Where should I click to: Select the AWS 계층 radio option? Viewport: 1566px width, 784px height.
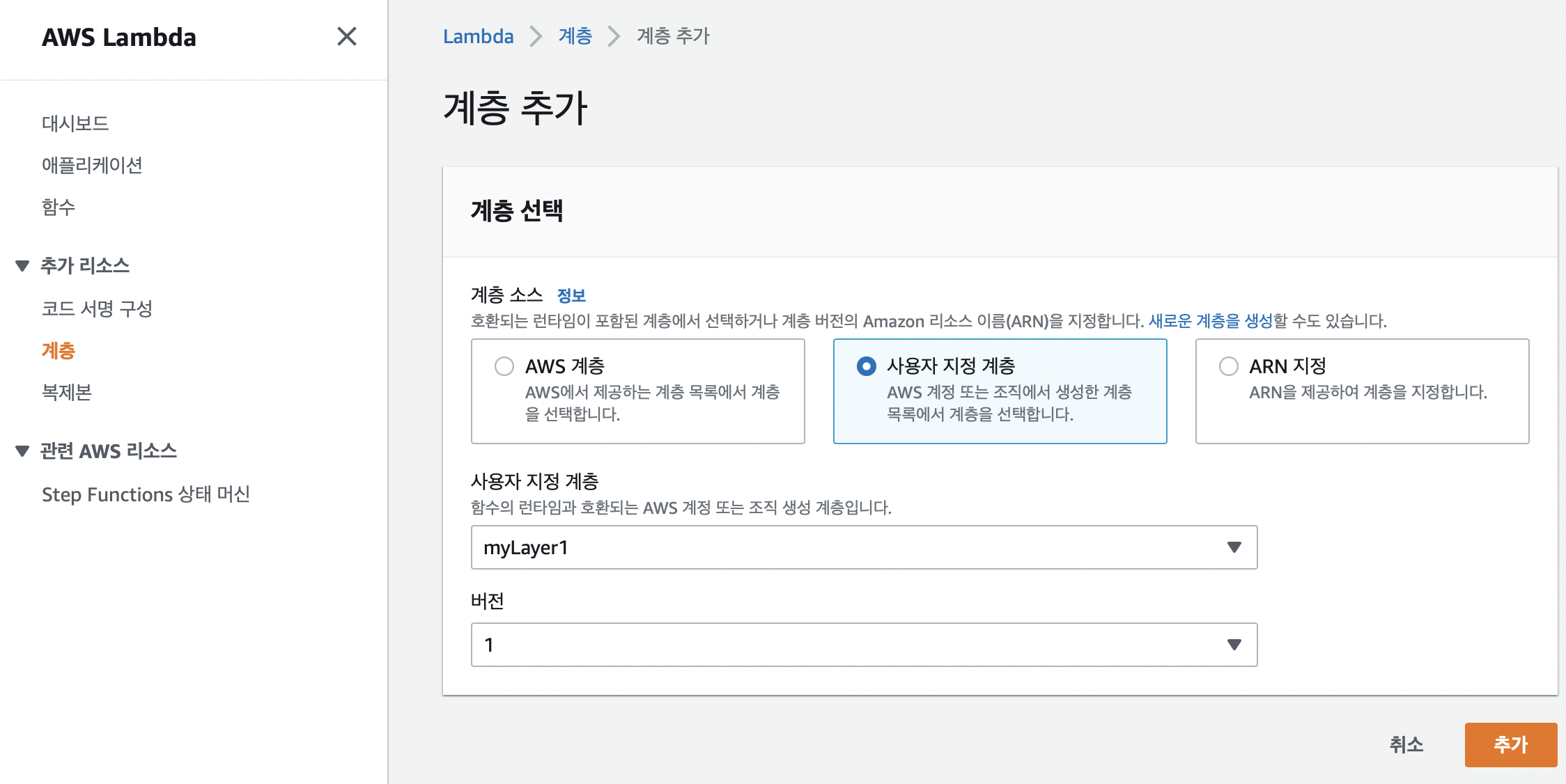[x=504, y=366]
